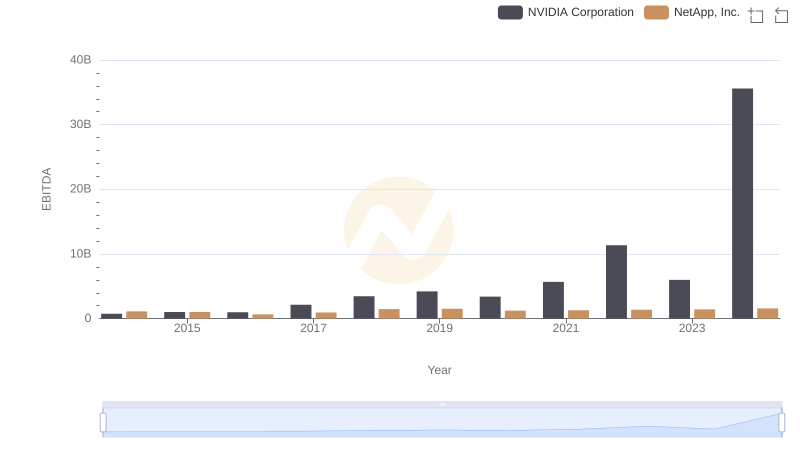Viewport: 800px width, 461px height.
Task: Click the NetApp bar for 2021
Action: tap(578, 314)
